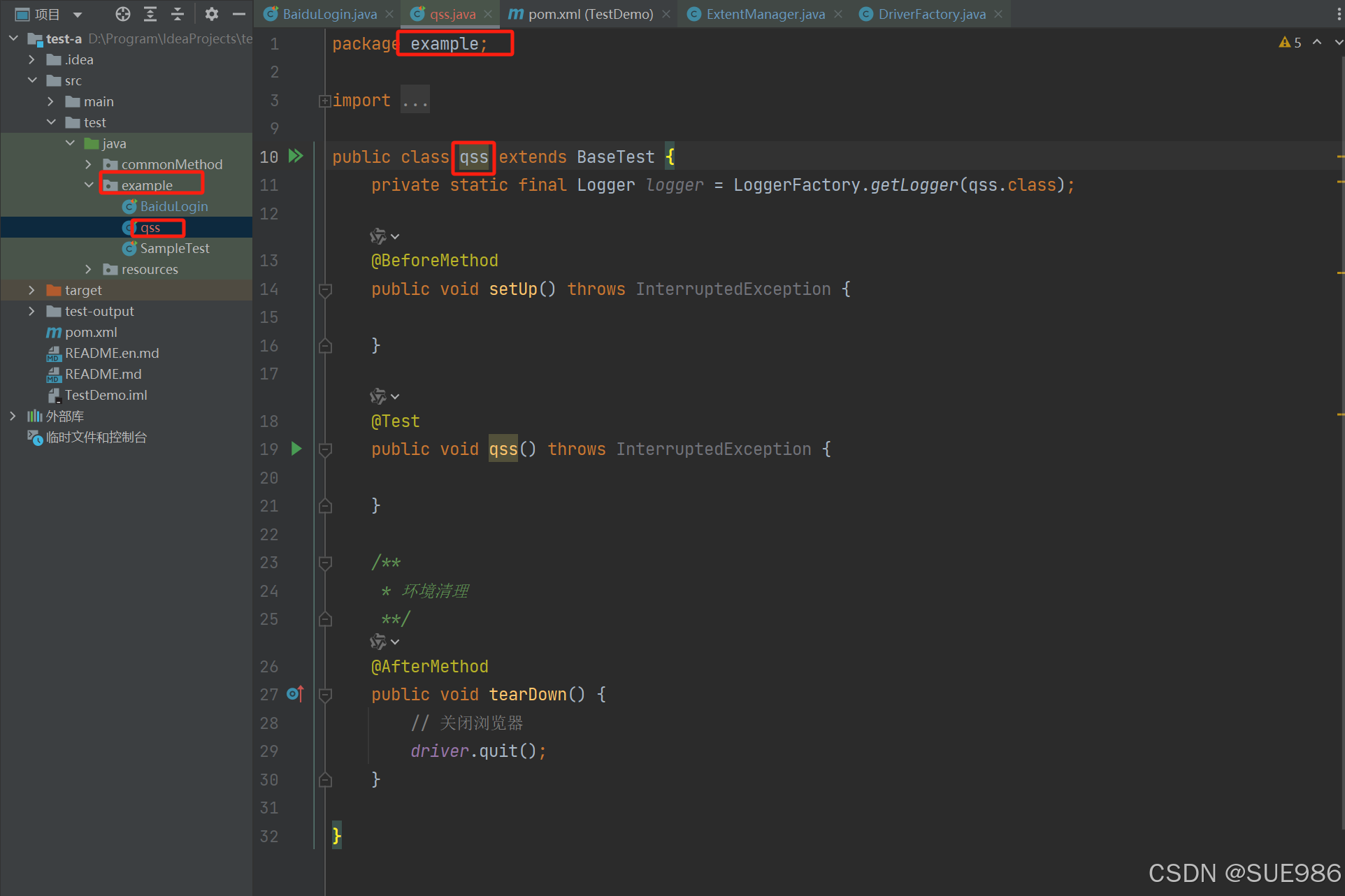
Task: Click the override marker icon beside tearDown
Action: tap(295, 694)
